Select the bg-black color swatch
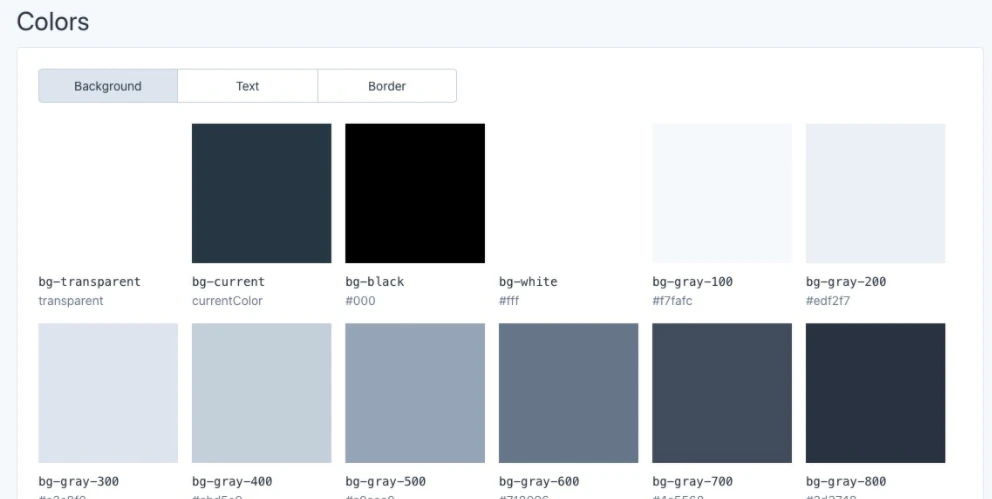Viewport: 992px width, 499px height. (x=415, y=193)
